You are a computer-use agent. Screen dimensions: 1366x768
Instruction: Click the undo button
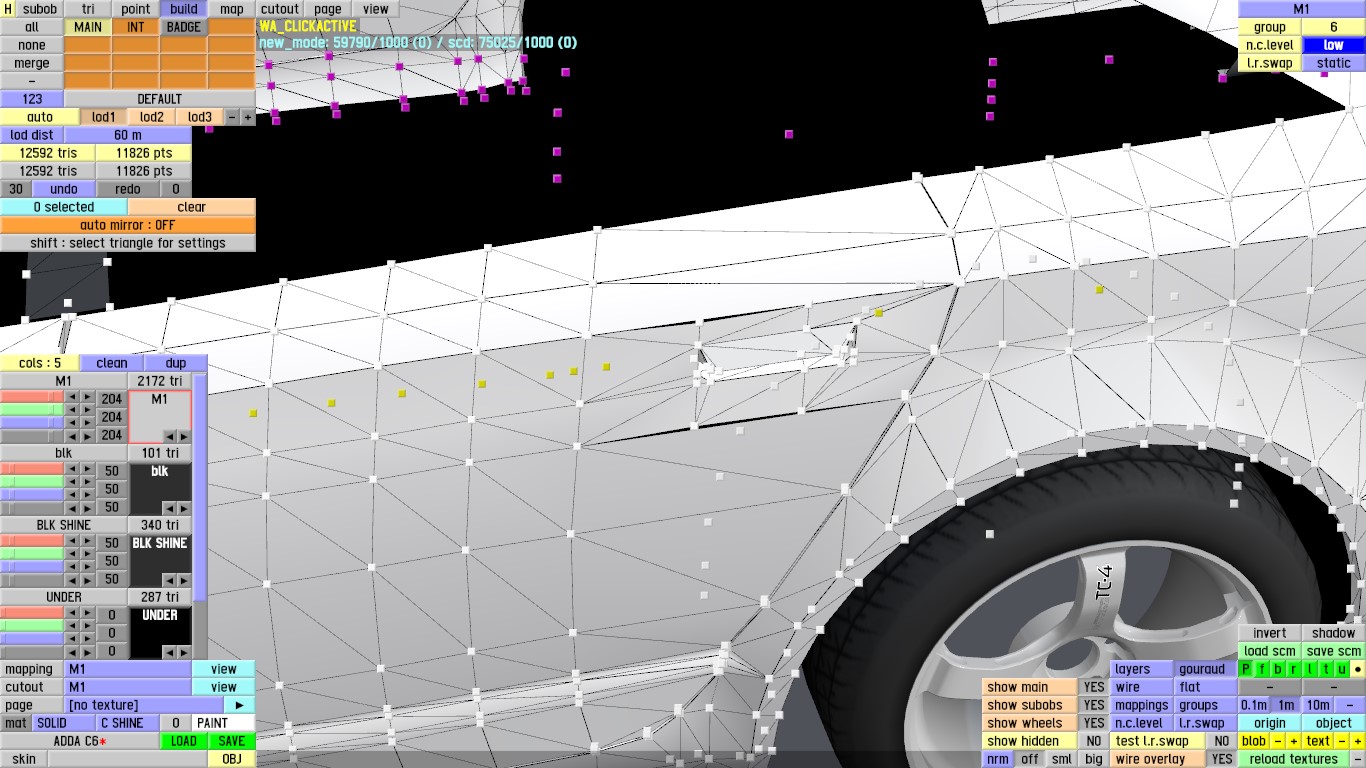pos(64,189)
